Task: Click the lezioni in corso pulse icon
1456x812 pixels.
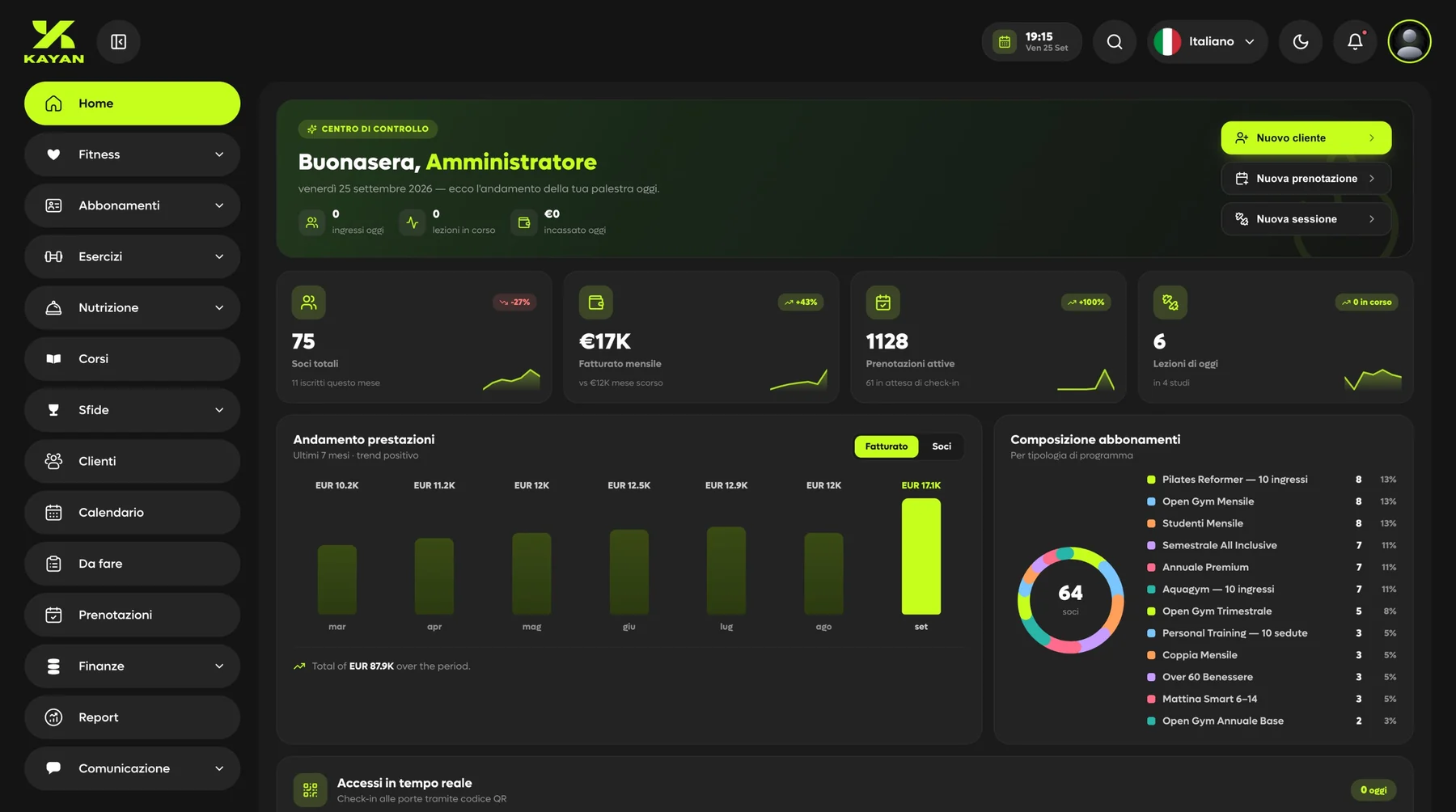Action: [412, 222]
